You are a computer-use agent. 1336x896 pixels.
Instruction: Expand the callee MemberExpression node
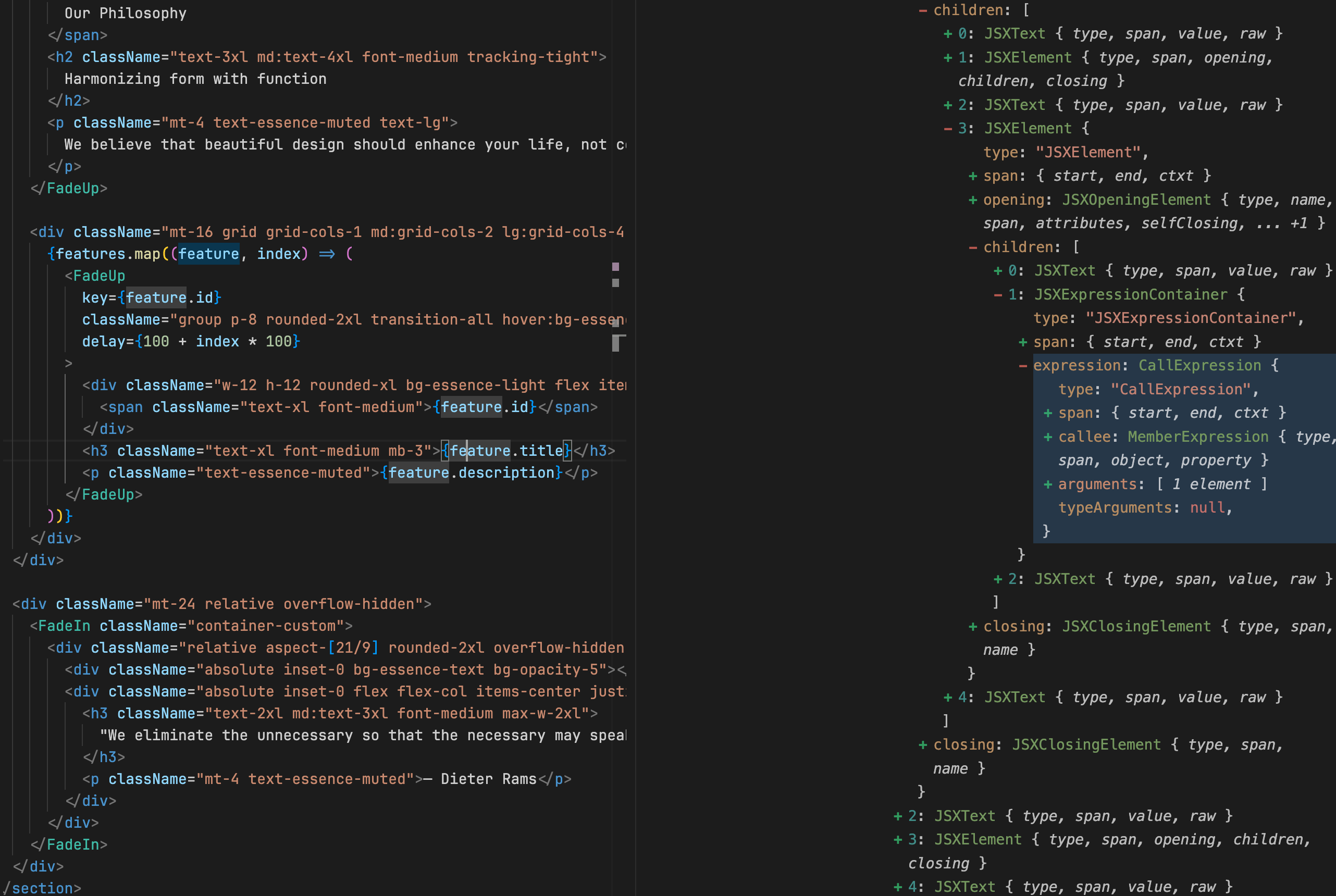point(1047,437)
